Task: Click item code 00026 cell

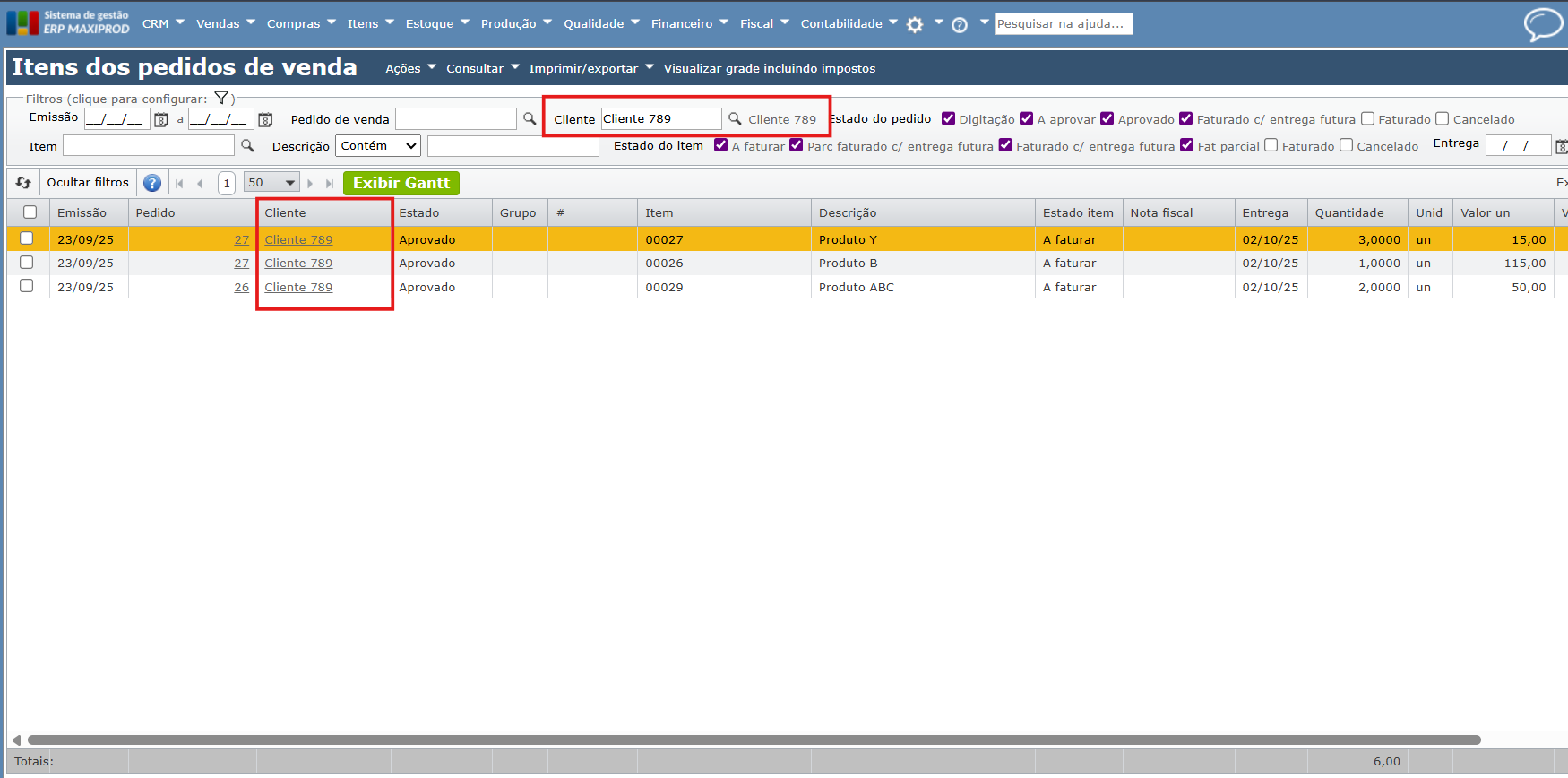Action: click(x=724, y=263)
